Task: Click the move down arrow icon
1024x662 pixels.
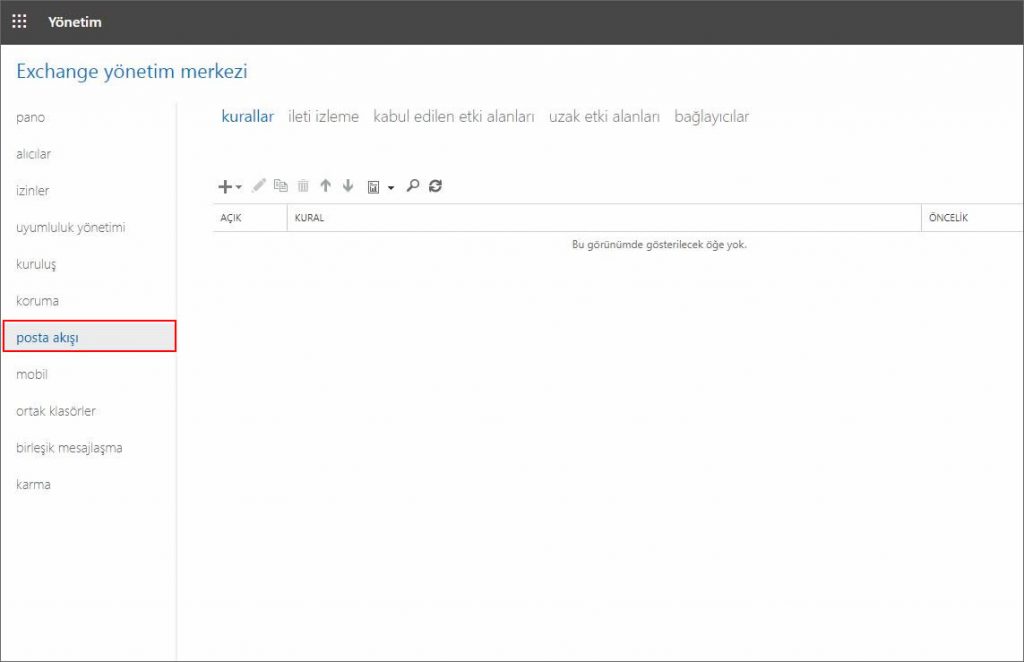Action: tap(348, 186)
